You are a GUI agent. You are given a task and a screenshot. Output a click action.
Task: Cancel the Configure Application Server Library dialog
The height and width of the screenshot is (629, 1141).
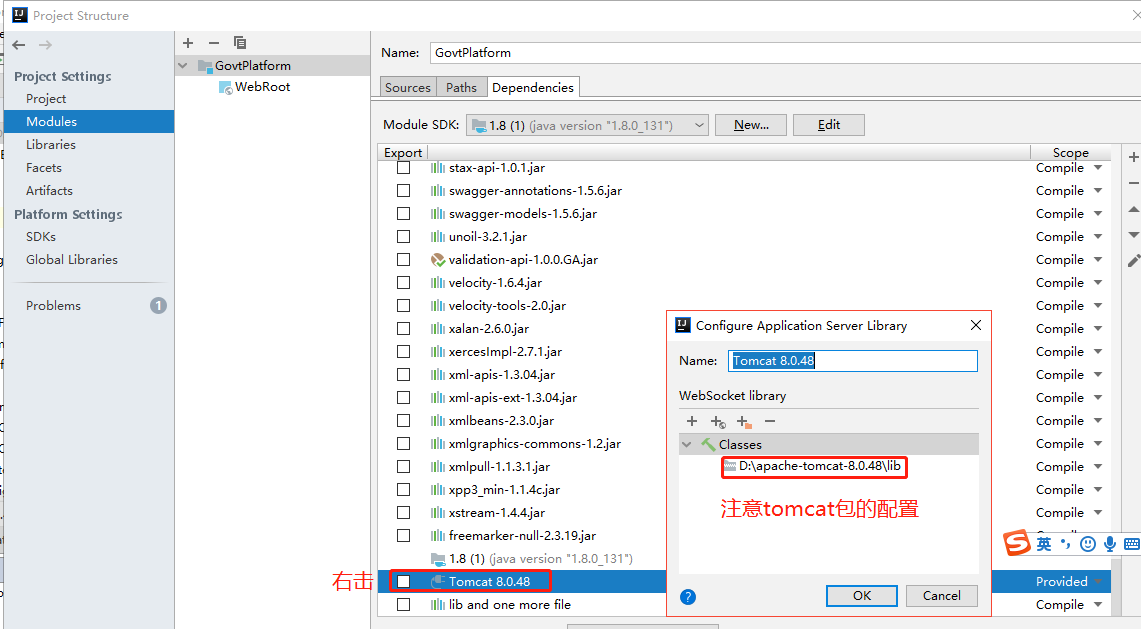click(x=942, y=596)
